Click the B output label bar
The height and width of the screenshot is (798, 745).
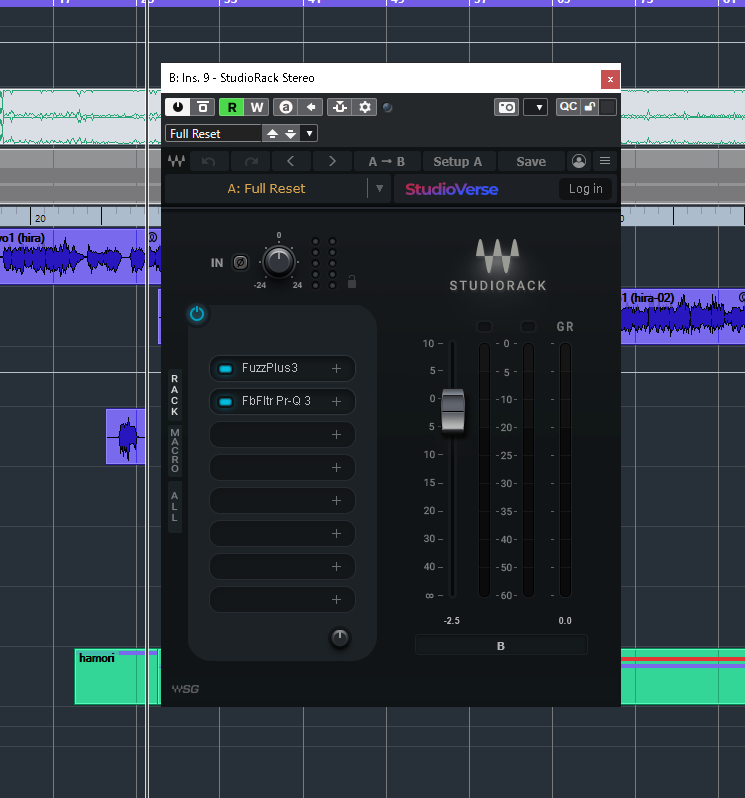(501, 646)
